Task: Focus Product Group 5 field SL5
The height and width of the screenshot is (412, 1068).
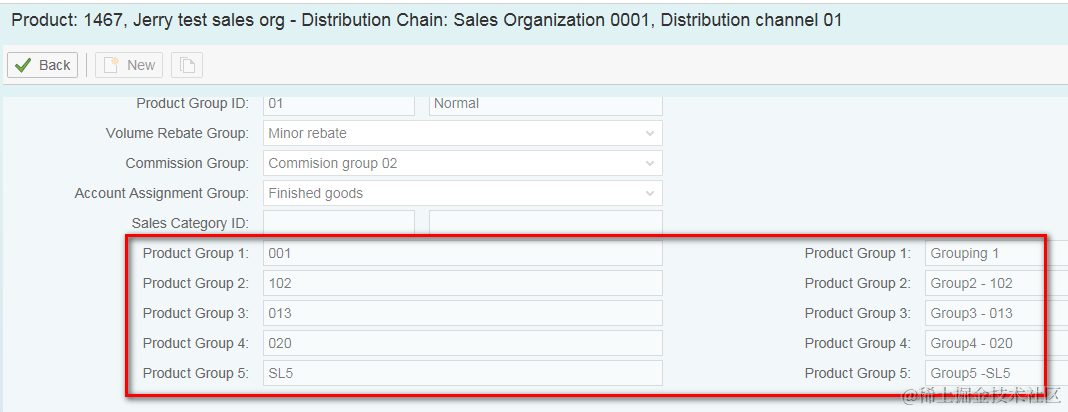Action: 462,373
